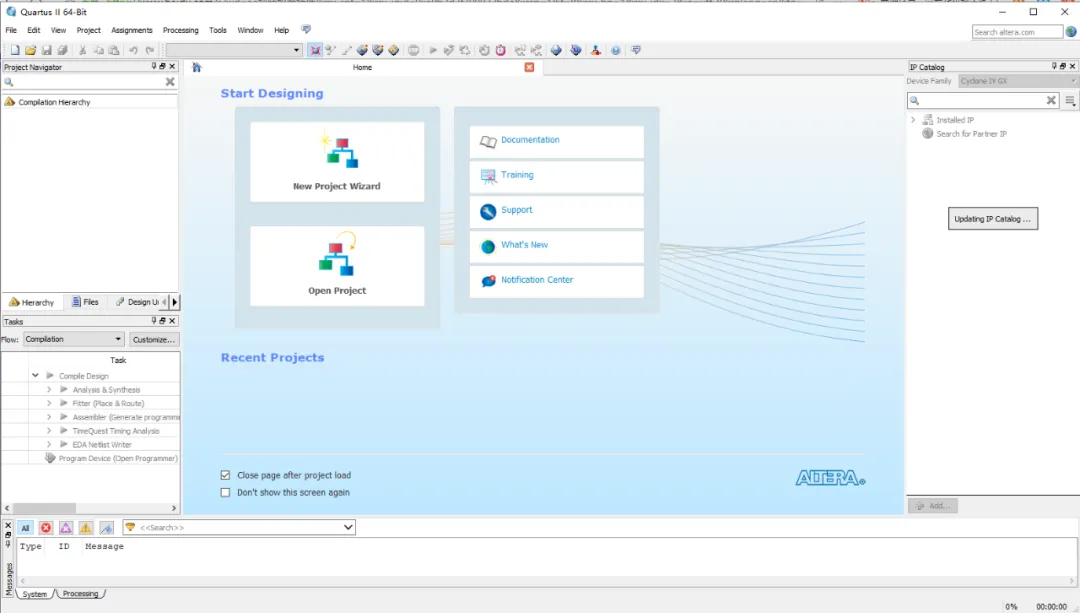Screen dimensions: 1080x613
Task: Click the Open folder toolbar icon
Action: point(30,50)
